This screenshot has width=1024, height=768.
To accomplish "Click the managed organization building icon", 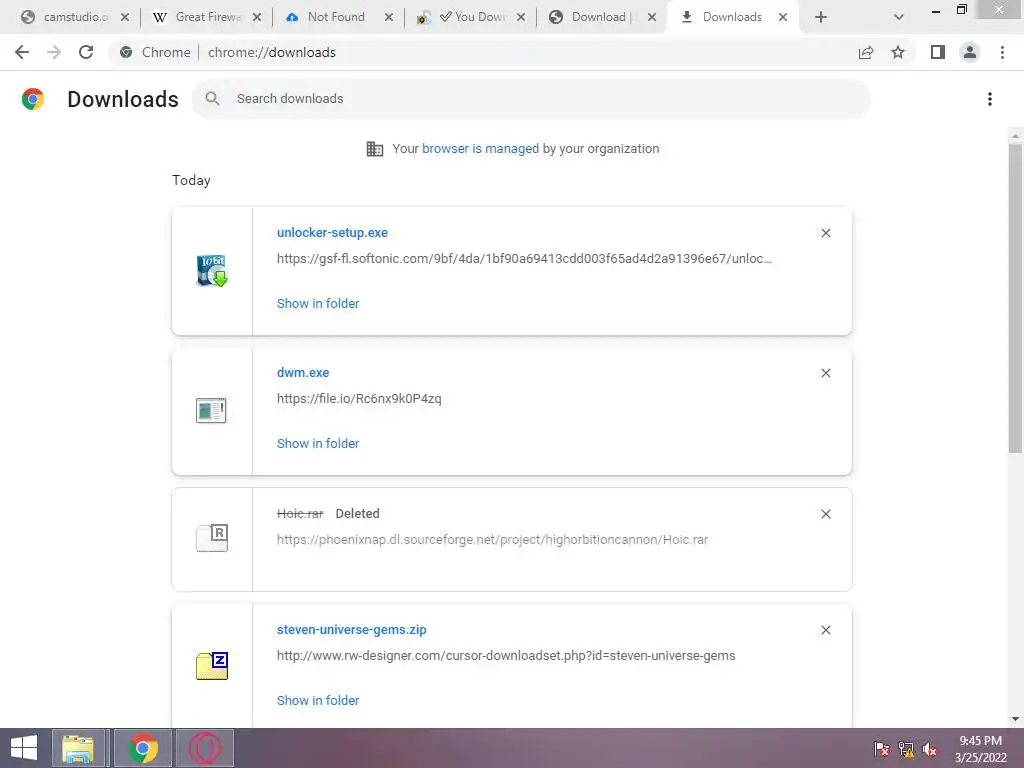I will point(375,149).
